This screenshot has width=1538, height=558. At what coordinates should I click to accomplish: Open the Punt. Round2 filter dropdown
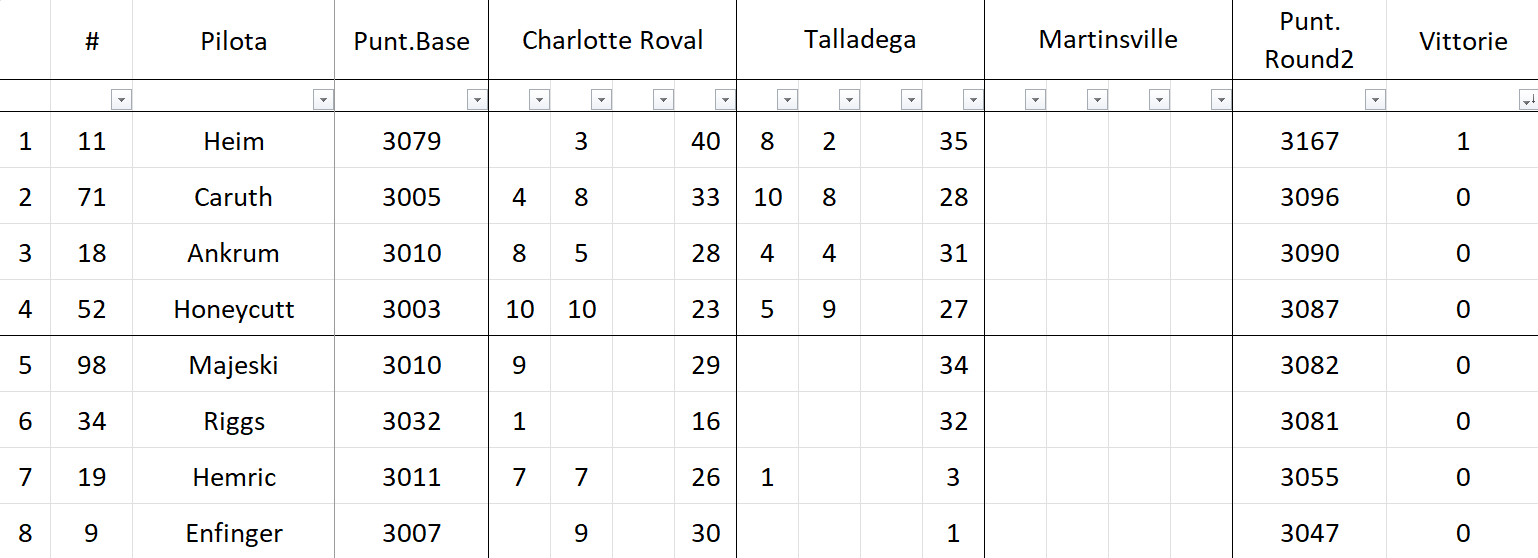[1375, 100]
